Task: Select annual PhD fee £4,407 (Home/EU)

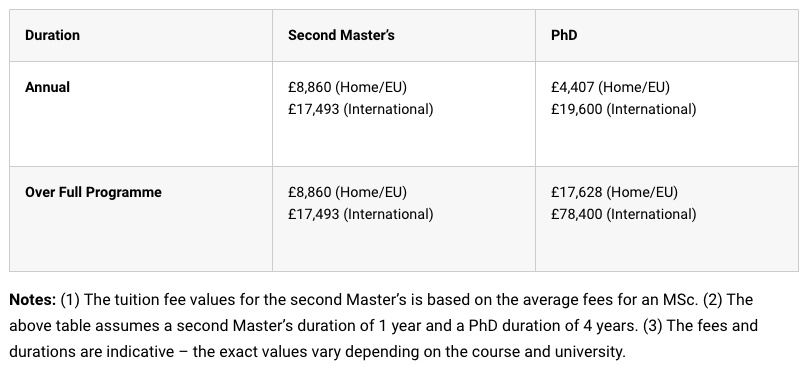Action: click(610, 87)
